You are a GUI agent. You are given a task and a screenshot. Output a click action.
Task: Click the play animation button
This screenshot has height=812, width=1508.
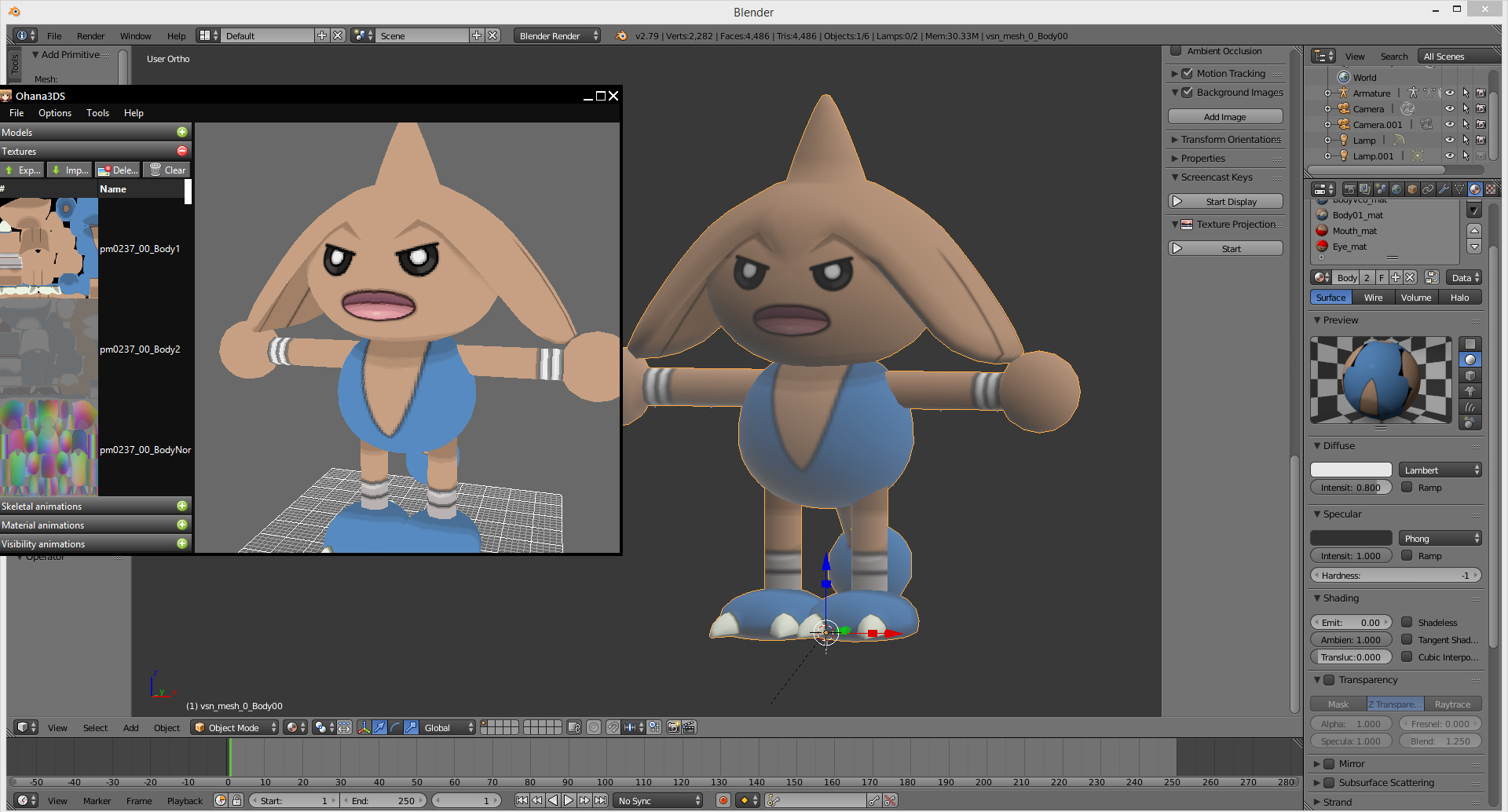tap(569, 800)
